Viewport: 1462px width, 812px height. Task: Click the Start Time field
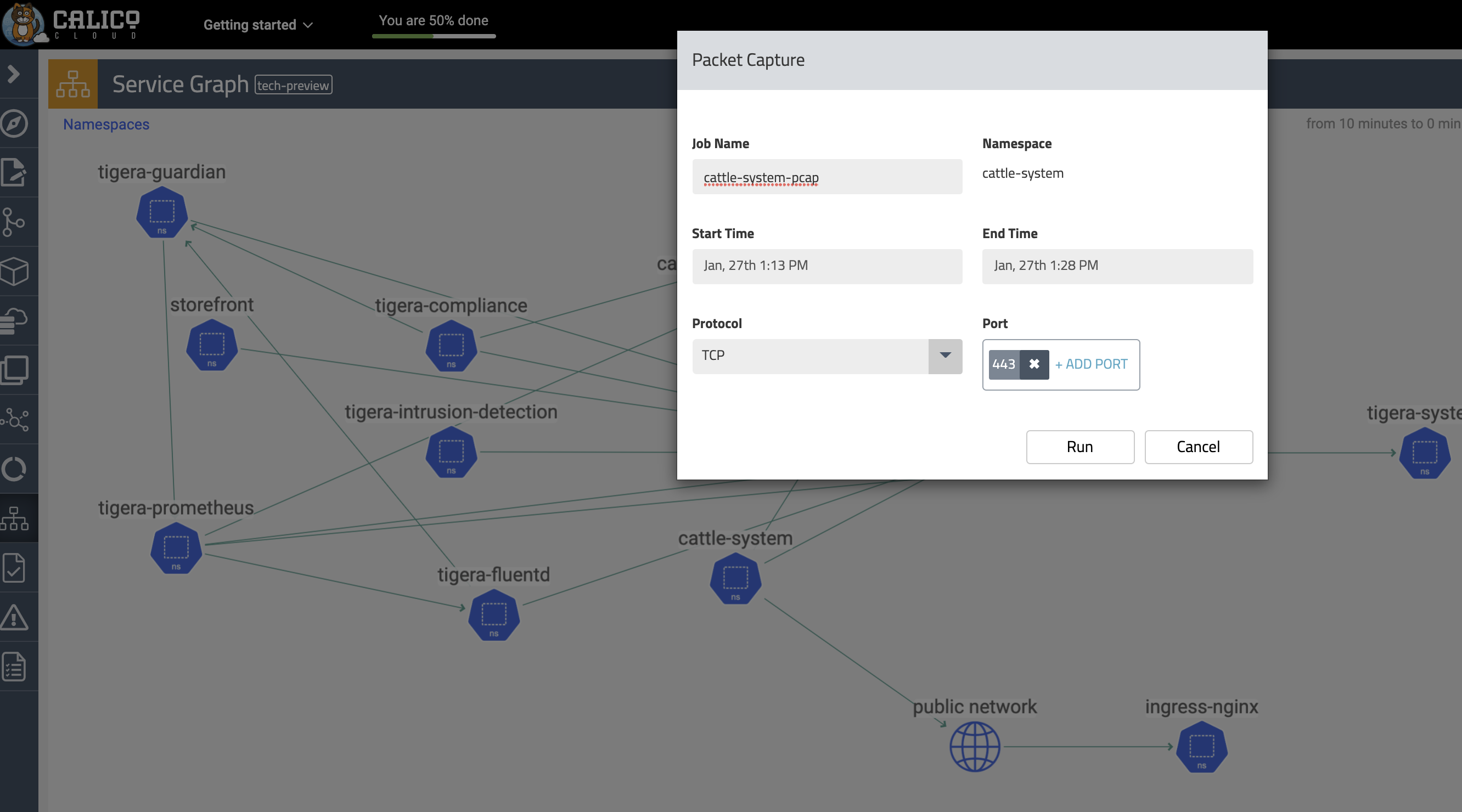(827, 267)
